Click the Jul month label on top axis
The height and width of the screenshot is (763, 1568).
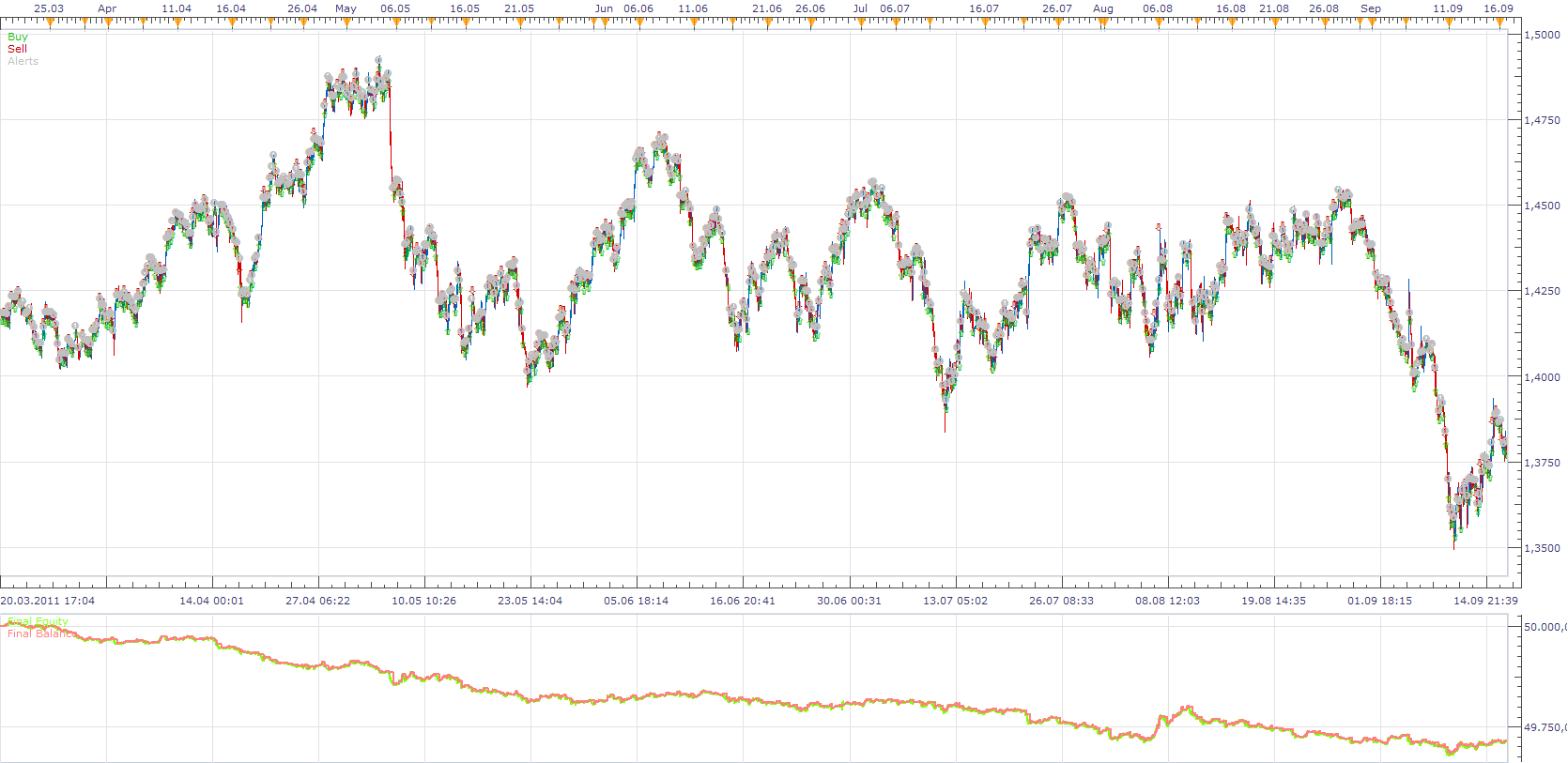tap(860, 8)
